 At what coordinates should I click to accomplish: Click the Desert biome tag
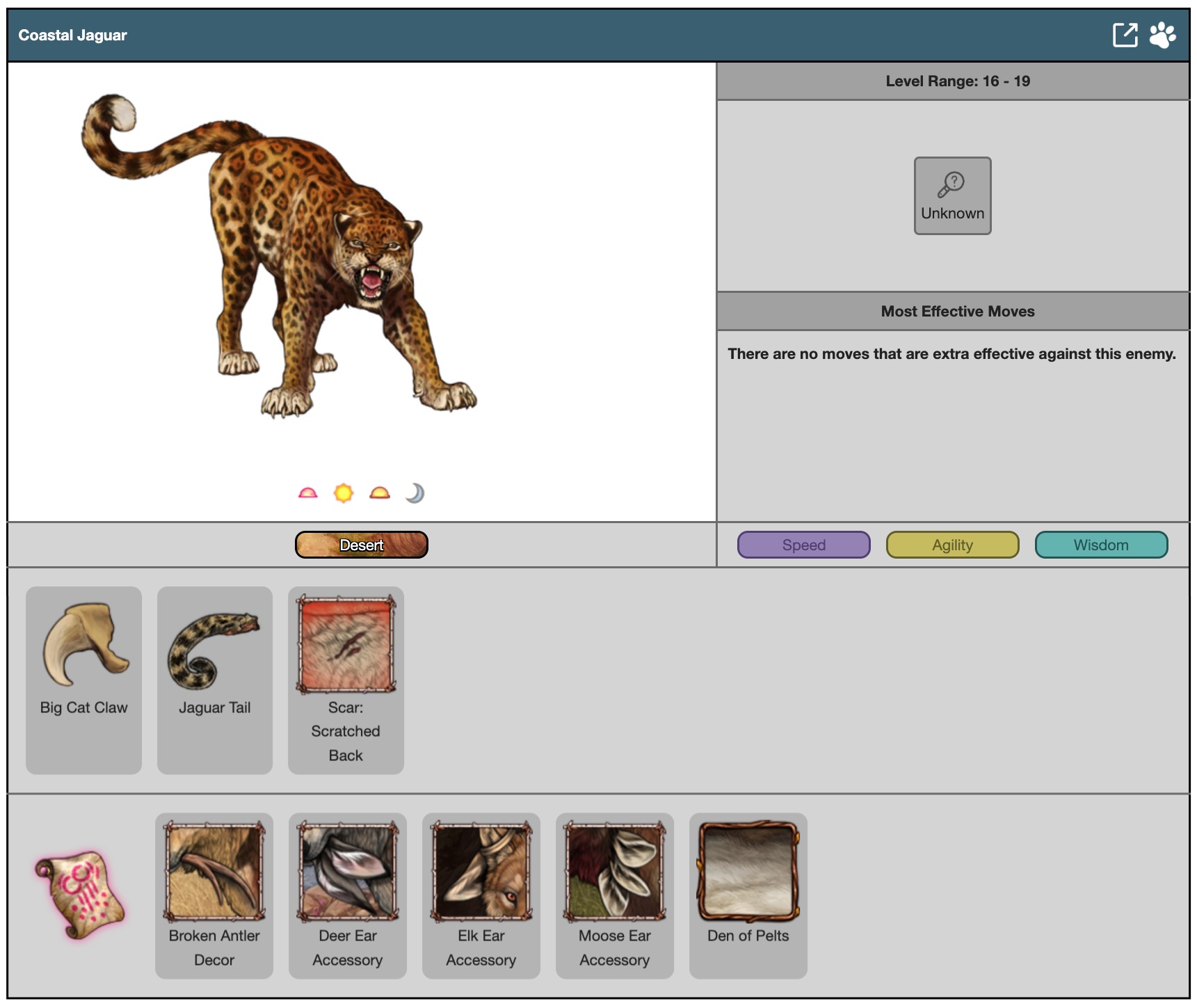(361, 545)
